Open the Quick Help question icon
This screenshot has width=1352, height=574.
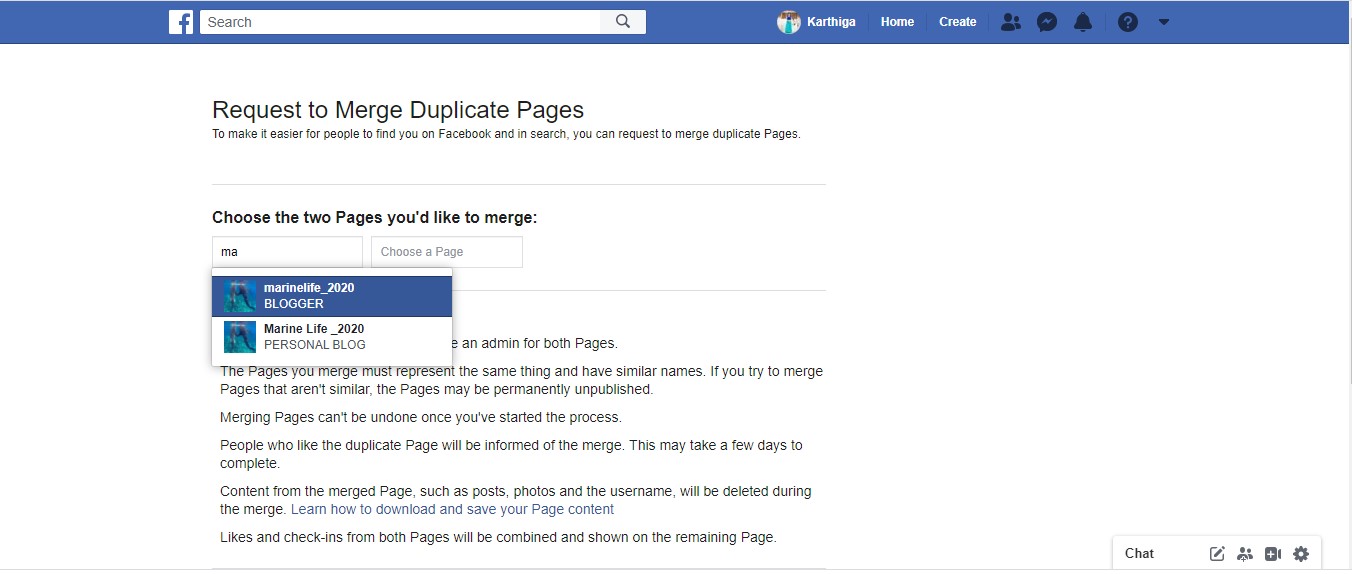(x=1128, y=22)
